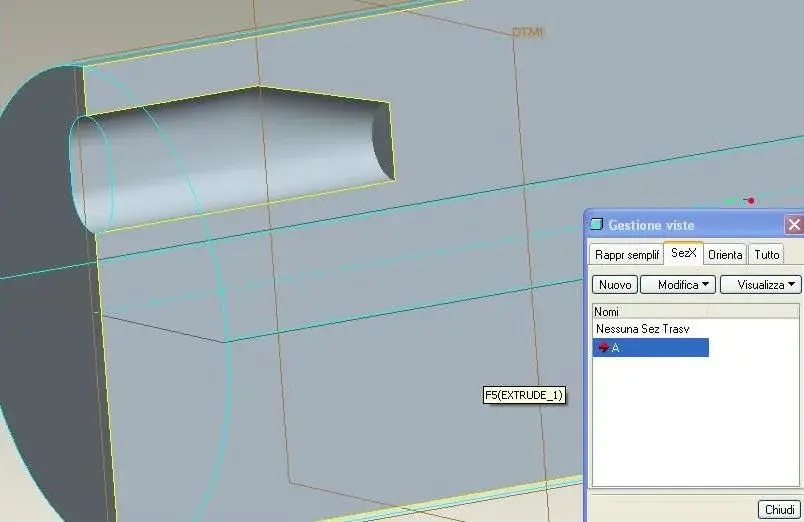Click the F5(EXTRUDE_1) feature label
Screen dimensions: 804x522
tap(524, 395)
